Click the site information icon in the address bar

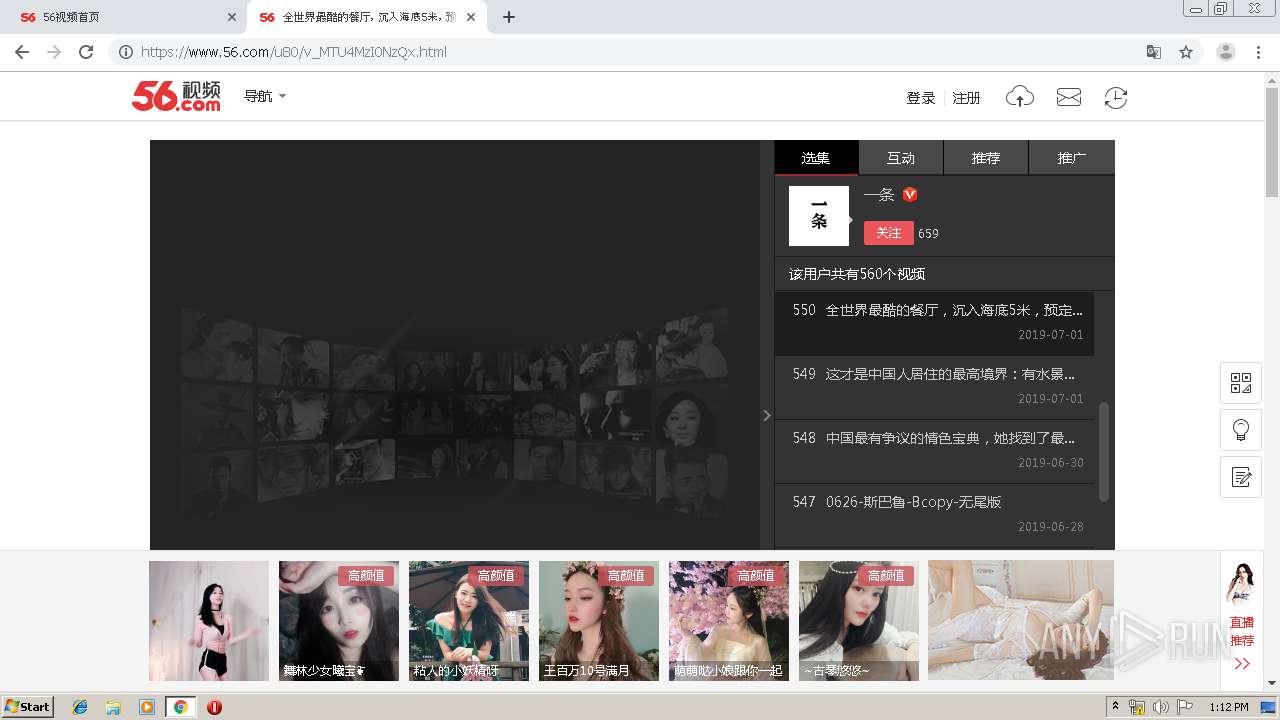click(126, 52)
